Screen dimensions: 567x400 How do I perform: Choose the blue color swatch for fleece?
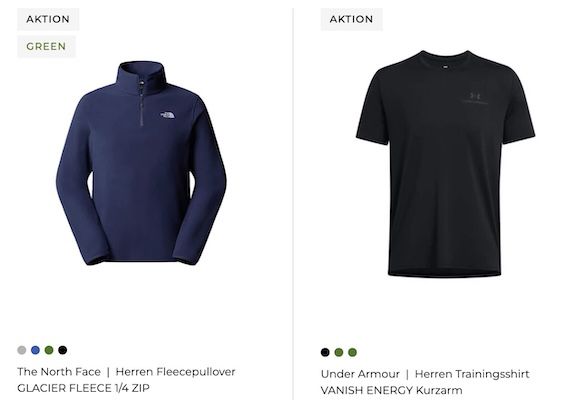(35, 350)
